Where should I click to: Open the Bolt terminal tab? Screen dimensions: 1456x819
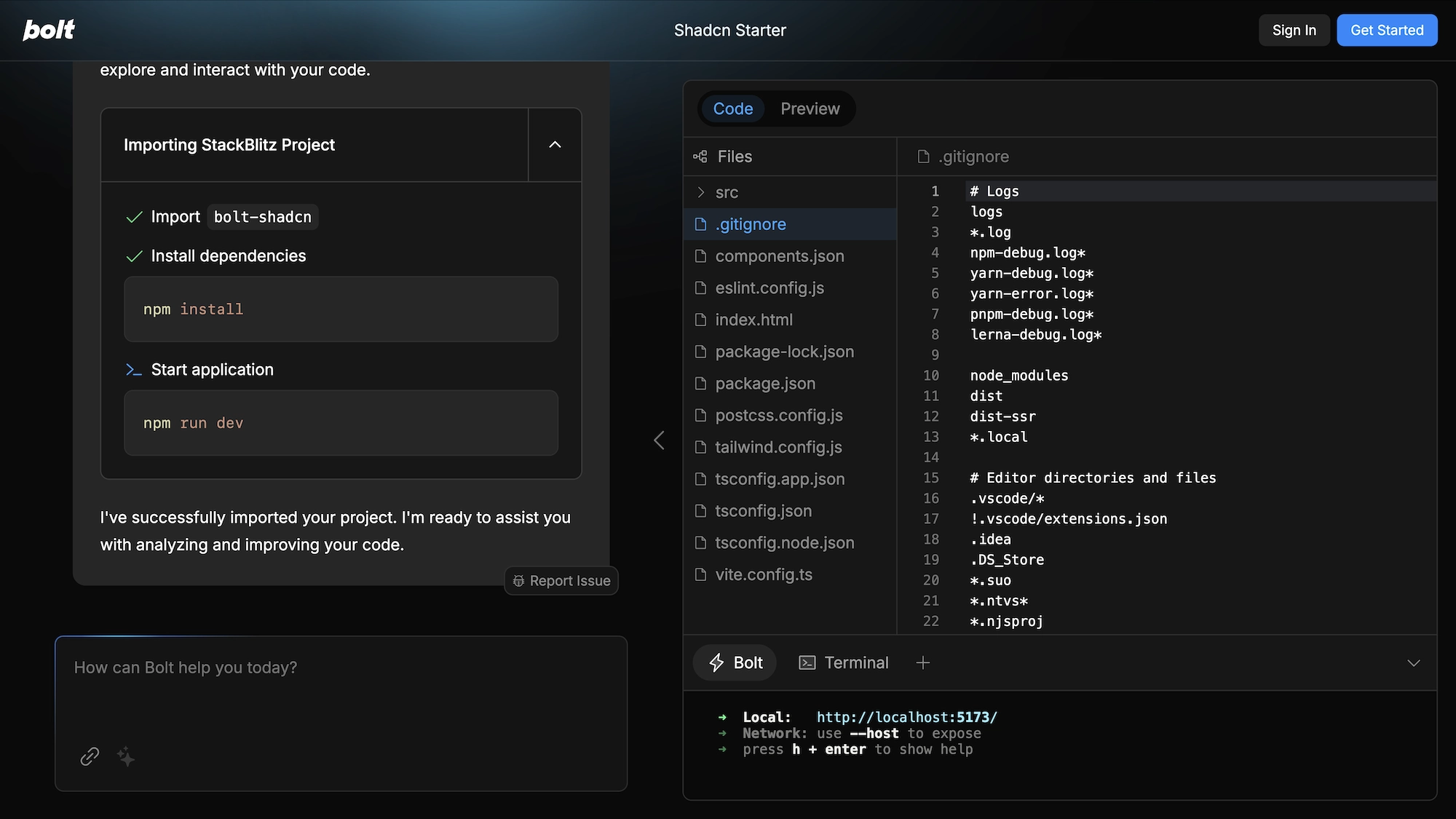coord(735,662)
